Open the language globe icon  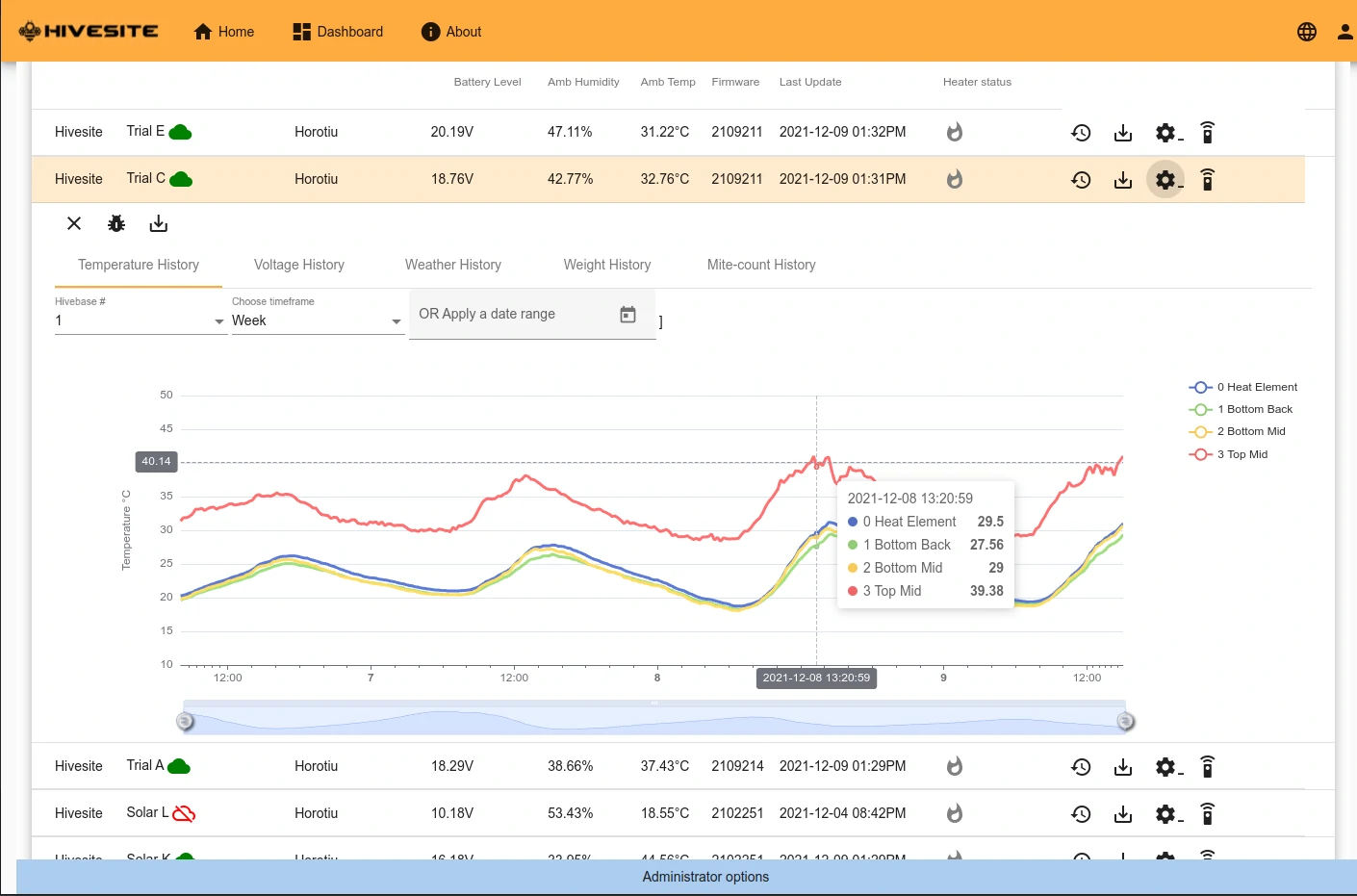[1306, 32]
